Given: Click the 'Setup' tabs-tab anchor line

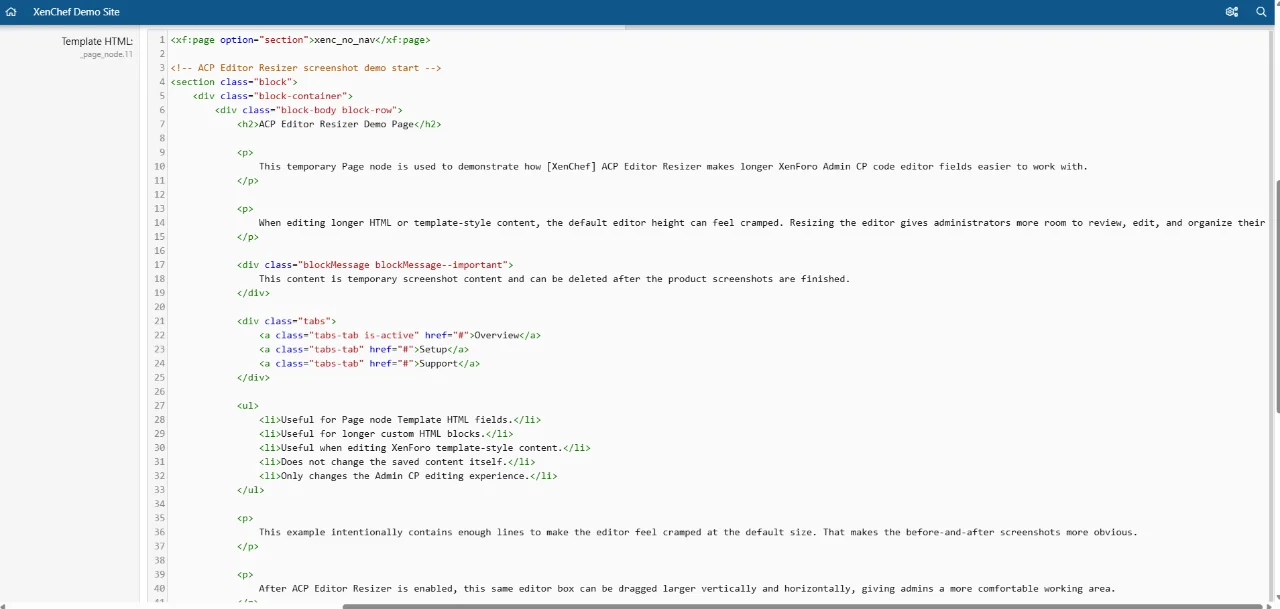Looking at the screenshot, I should coord(364,349).
